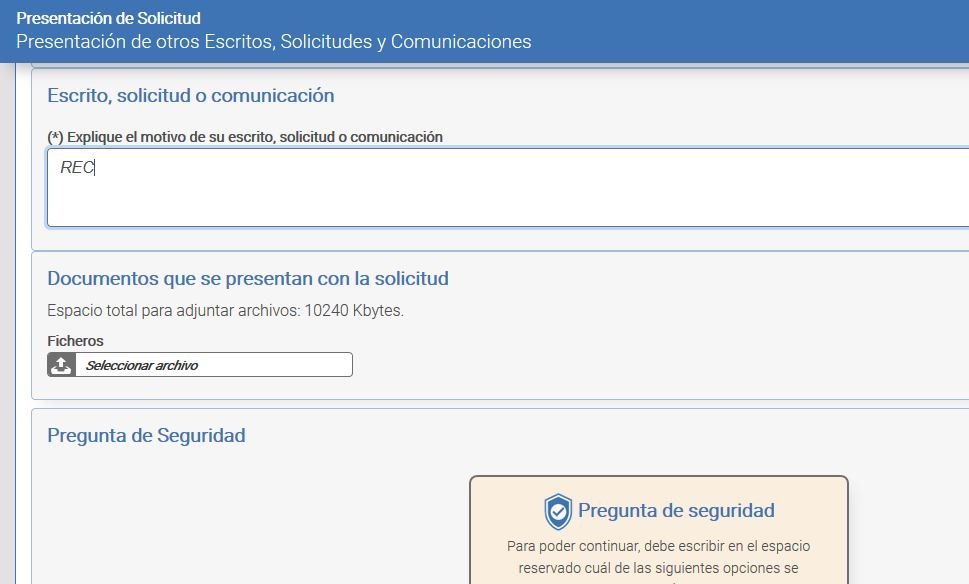
Task: Click Documentos que se presentan con la solicitud heading
Action: click(x=248, y=279)
